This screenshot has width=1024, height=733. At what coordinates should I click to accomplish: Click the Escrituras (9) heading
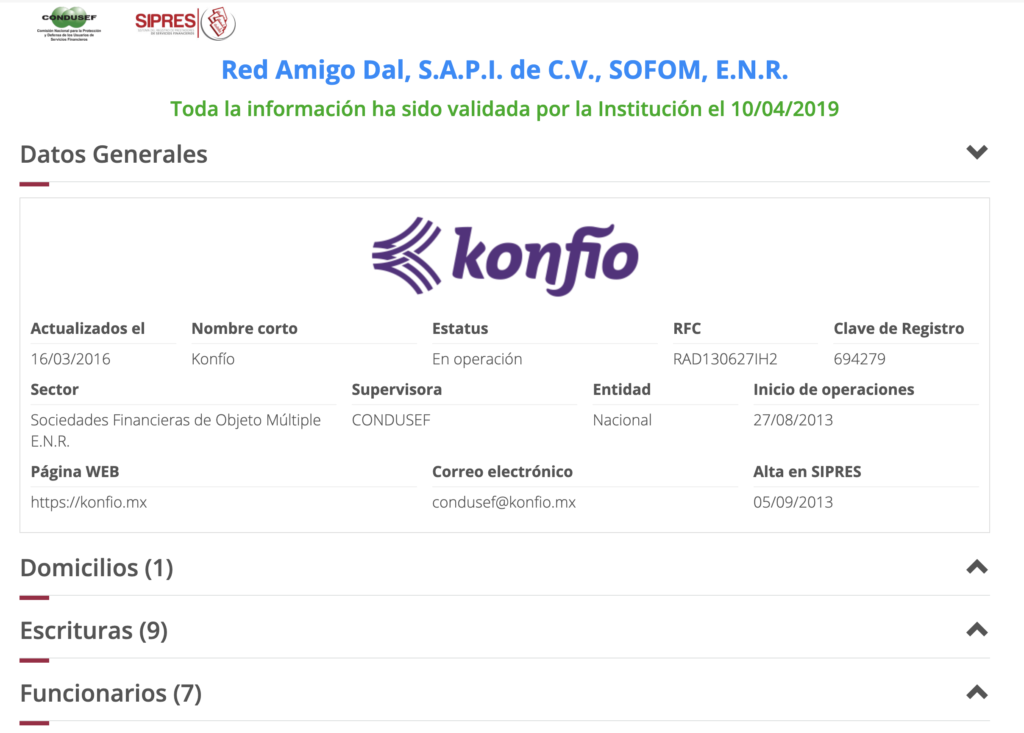(94, 630)
